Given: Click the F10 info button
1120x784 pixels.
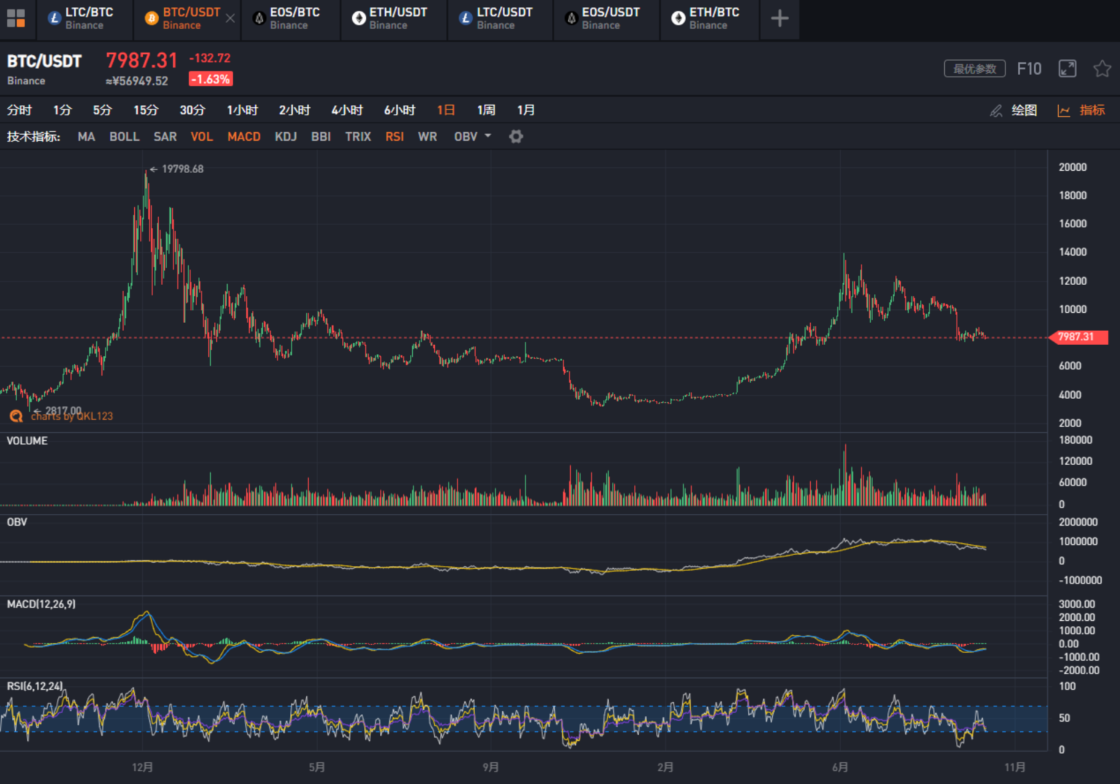Looking at the screenshot, I should 1029,69.
